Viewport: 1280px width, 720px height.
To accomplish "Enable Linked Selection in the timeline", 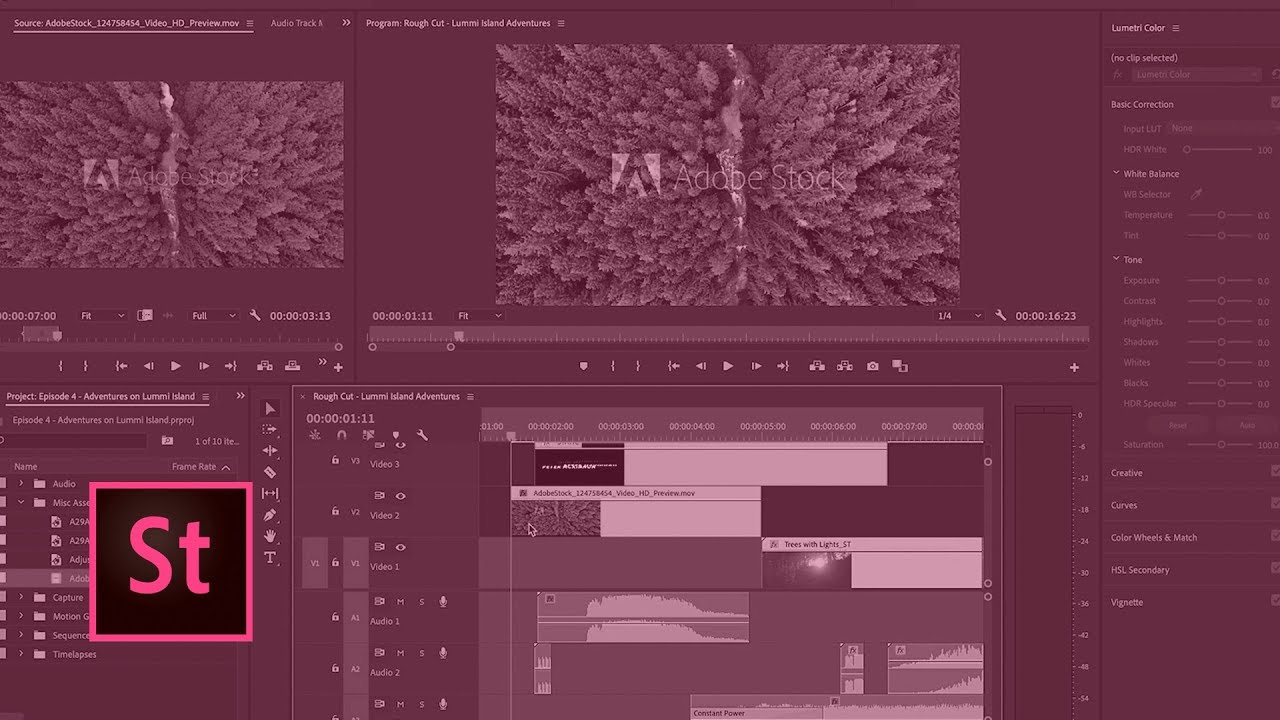I will (367, 435).
